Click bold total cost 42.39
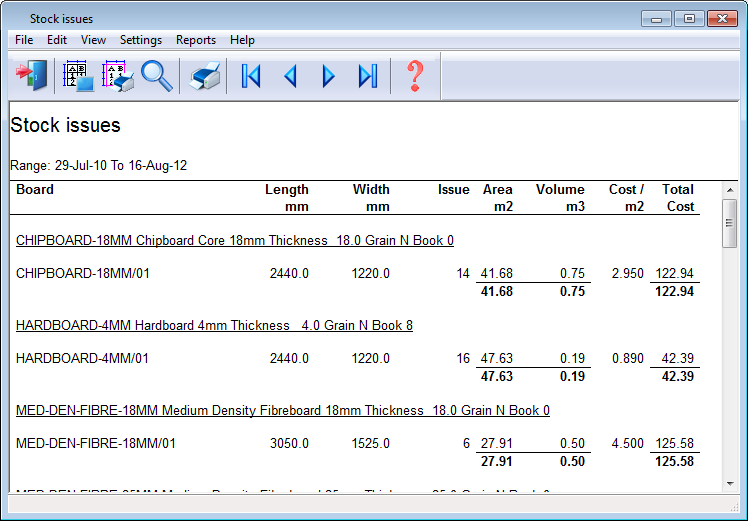Viewport: 748px width, 521px height. point(678,376)
